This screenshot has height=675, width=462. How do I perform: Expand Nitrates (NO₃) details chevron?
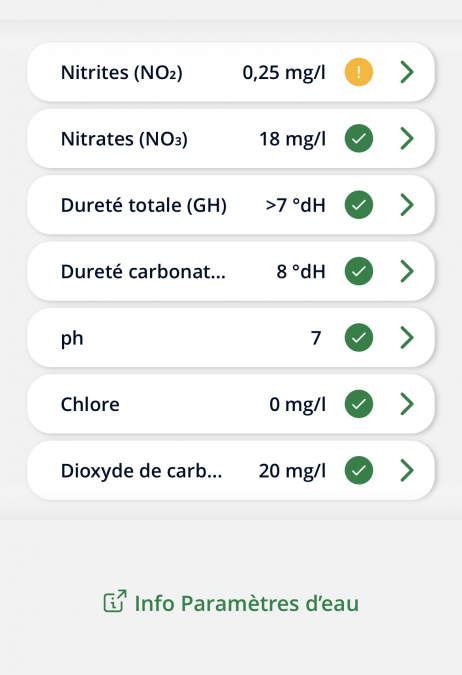(407, 138)
